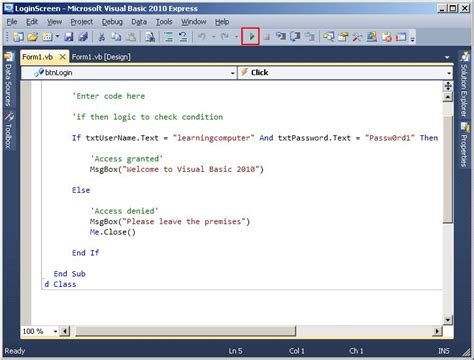Click the Undo arrow icon
The image size is (474, 360).
[x=202, y=36]
